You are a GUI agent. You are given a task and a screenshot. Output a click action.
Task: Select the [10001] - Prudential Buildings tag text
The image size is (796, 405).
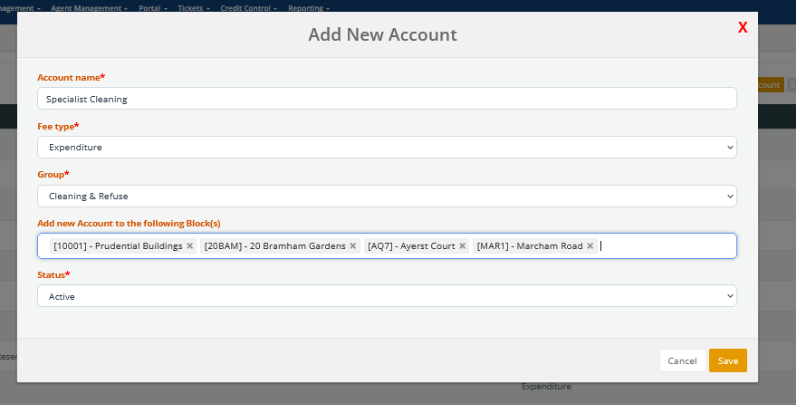118,246
